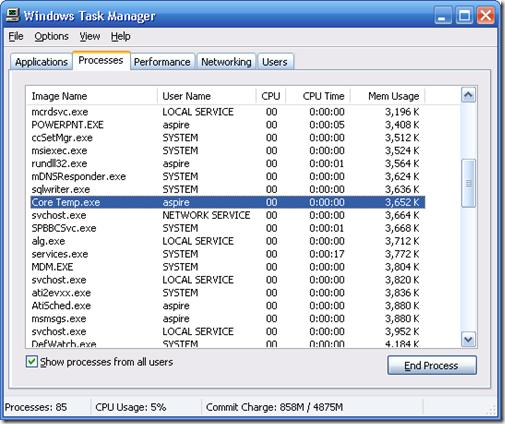The width and height of the screenshot is (505, 424).
Task: Select the Processes tab
Action: point(101,60)
